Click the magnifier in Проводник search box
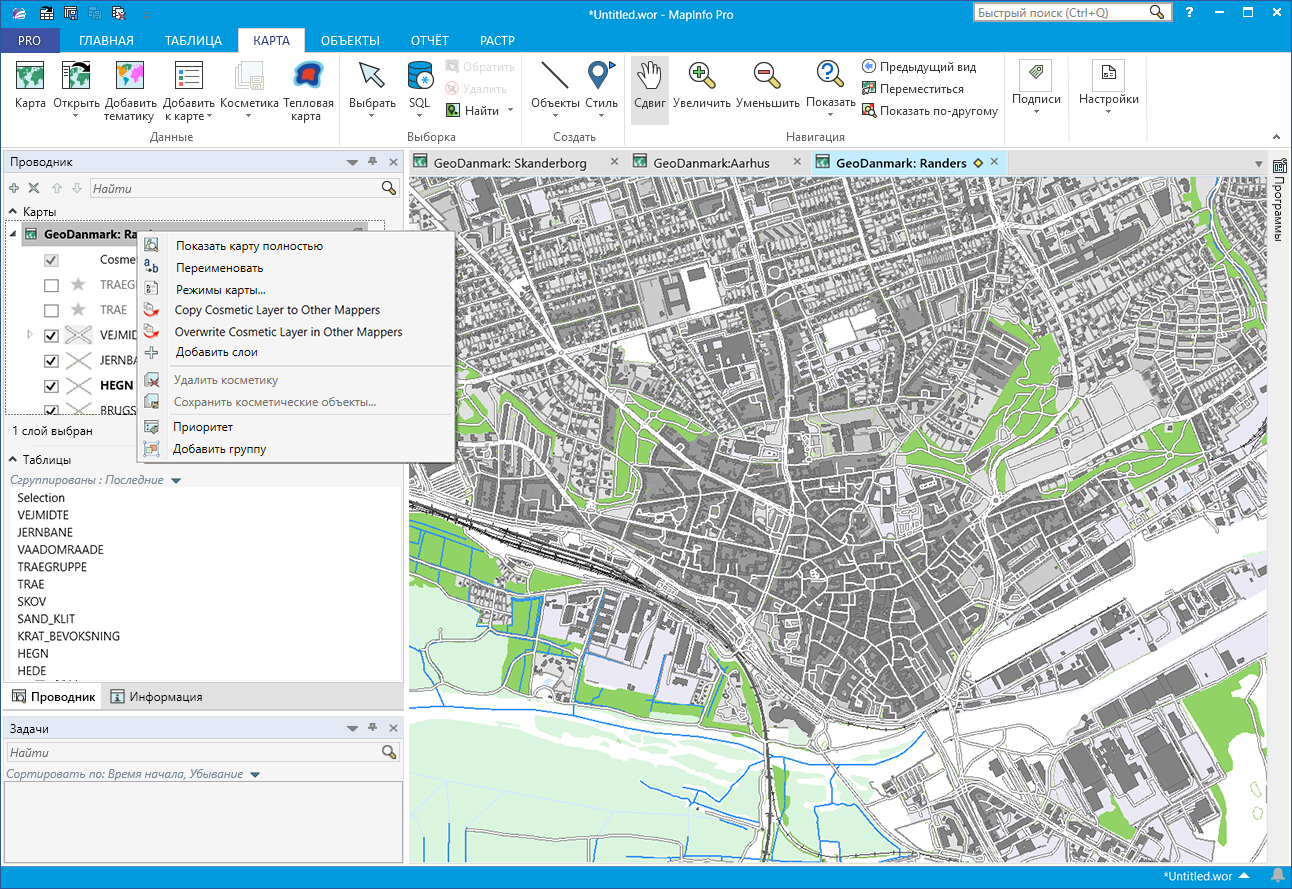This screenshot has height=889, width=1292. (389, 188)
